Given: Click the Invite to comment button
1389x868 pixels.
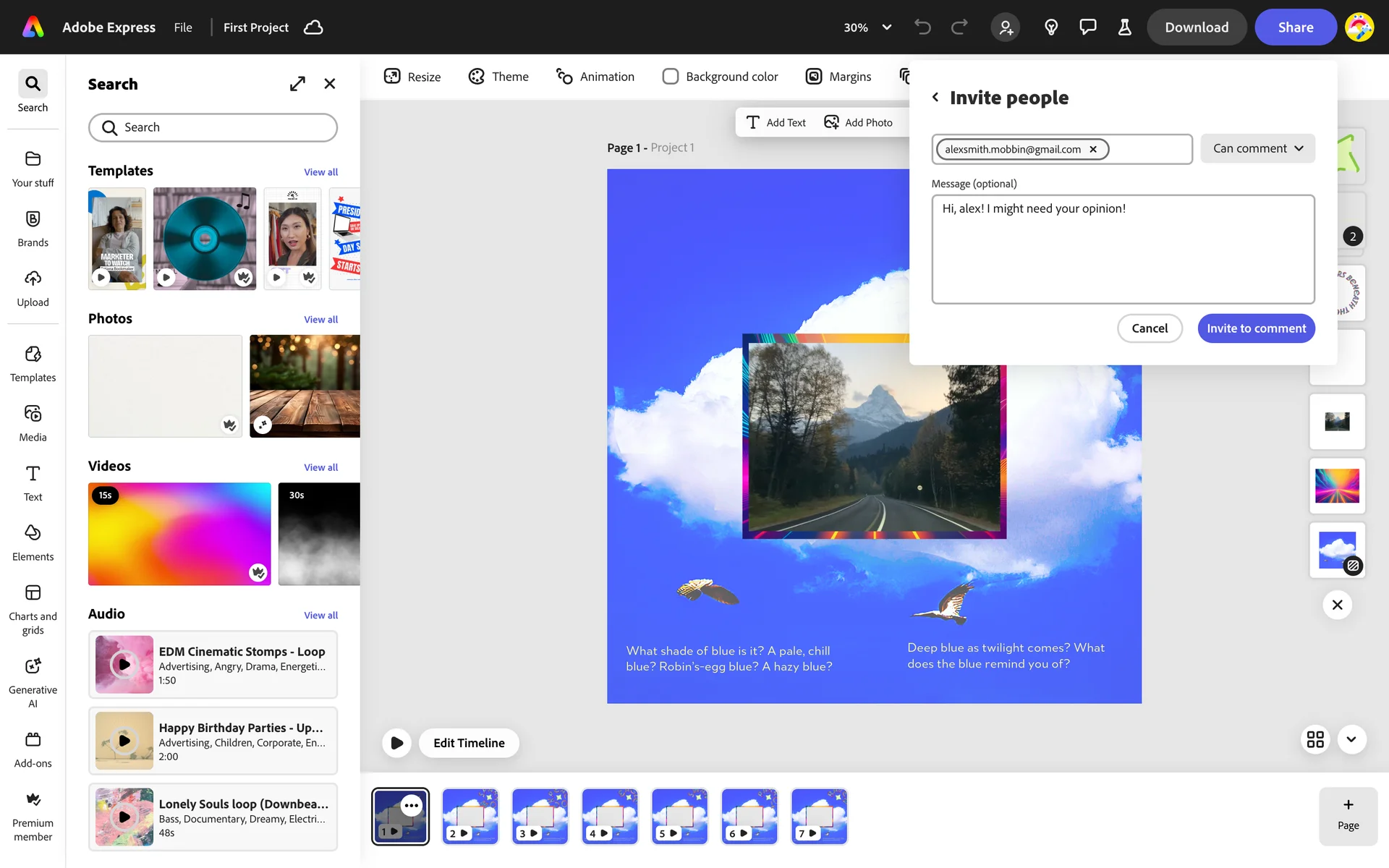Looking at the screenshot, I should pyautogui.click(x=1256, y=328).
